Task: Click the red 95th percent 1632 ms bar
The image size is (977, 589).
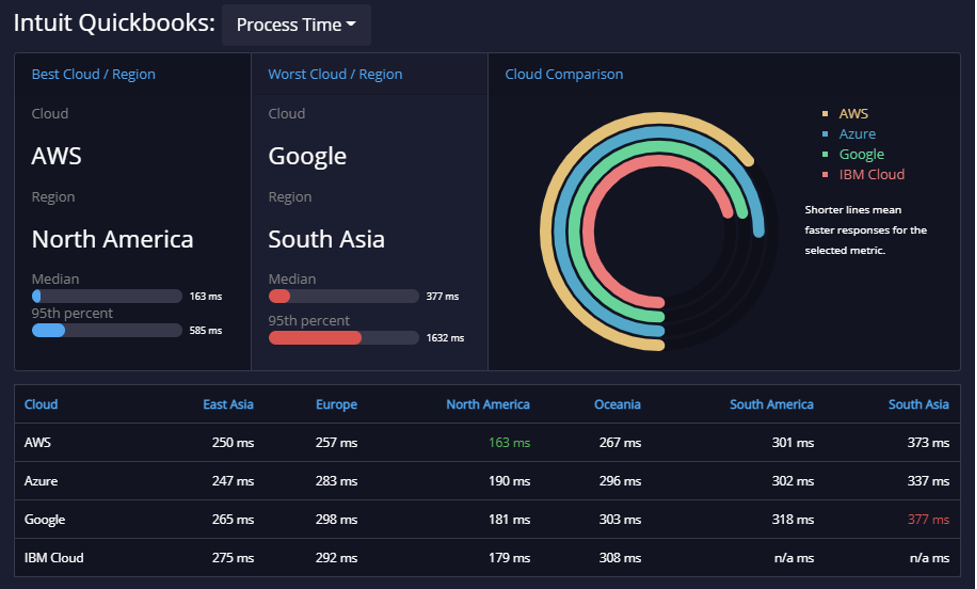Action: click(x=343, y=338)
